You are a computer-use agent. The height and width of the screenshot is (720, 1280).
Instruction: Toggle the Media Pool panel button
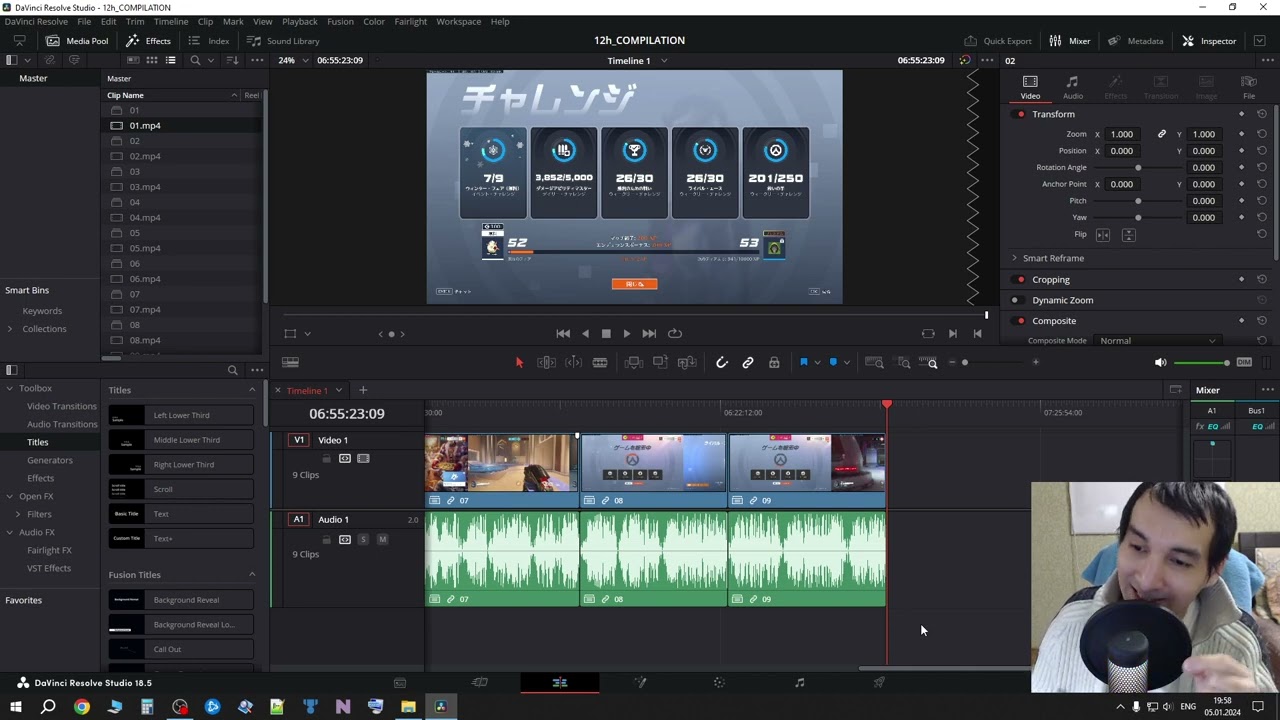(77, 41)
